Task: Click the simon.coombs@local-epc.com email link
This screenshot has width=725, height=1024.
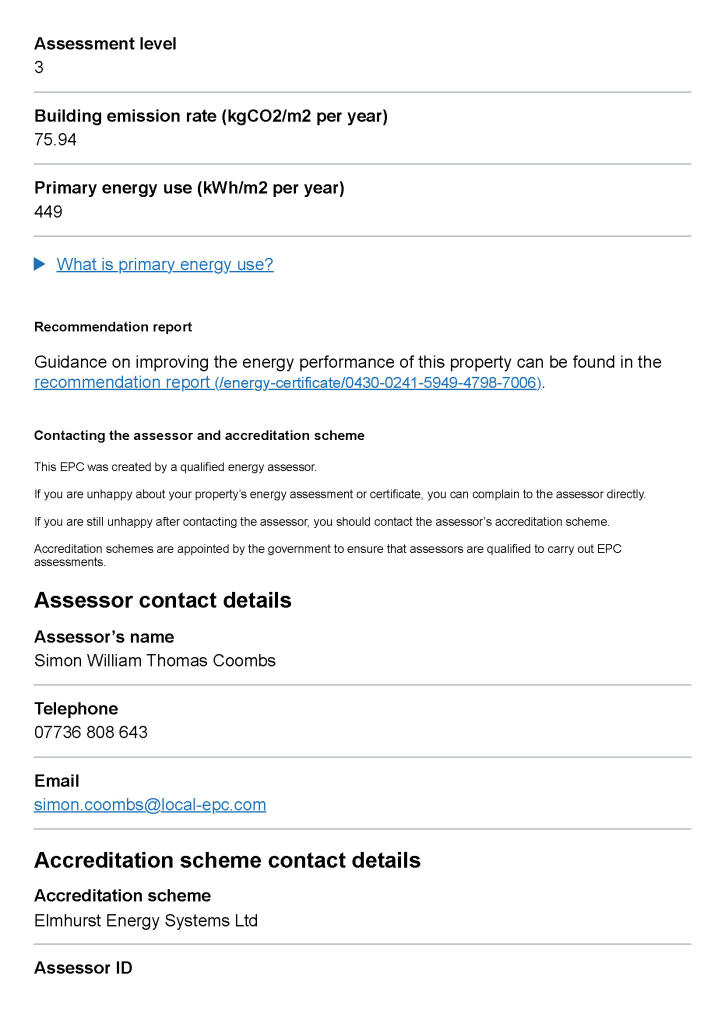Action: coord(150,805)
